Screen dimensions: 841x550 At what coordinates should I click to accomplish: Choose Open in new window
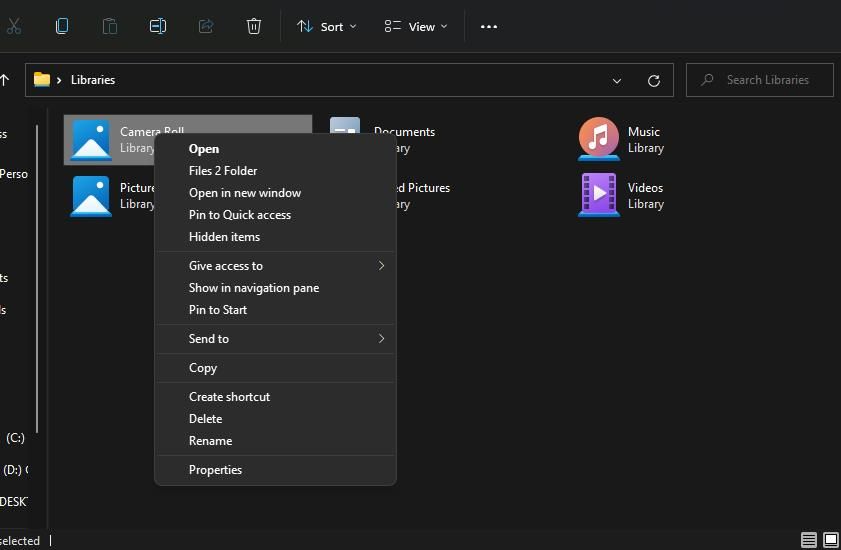[x=245, y=192]
